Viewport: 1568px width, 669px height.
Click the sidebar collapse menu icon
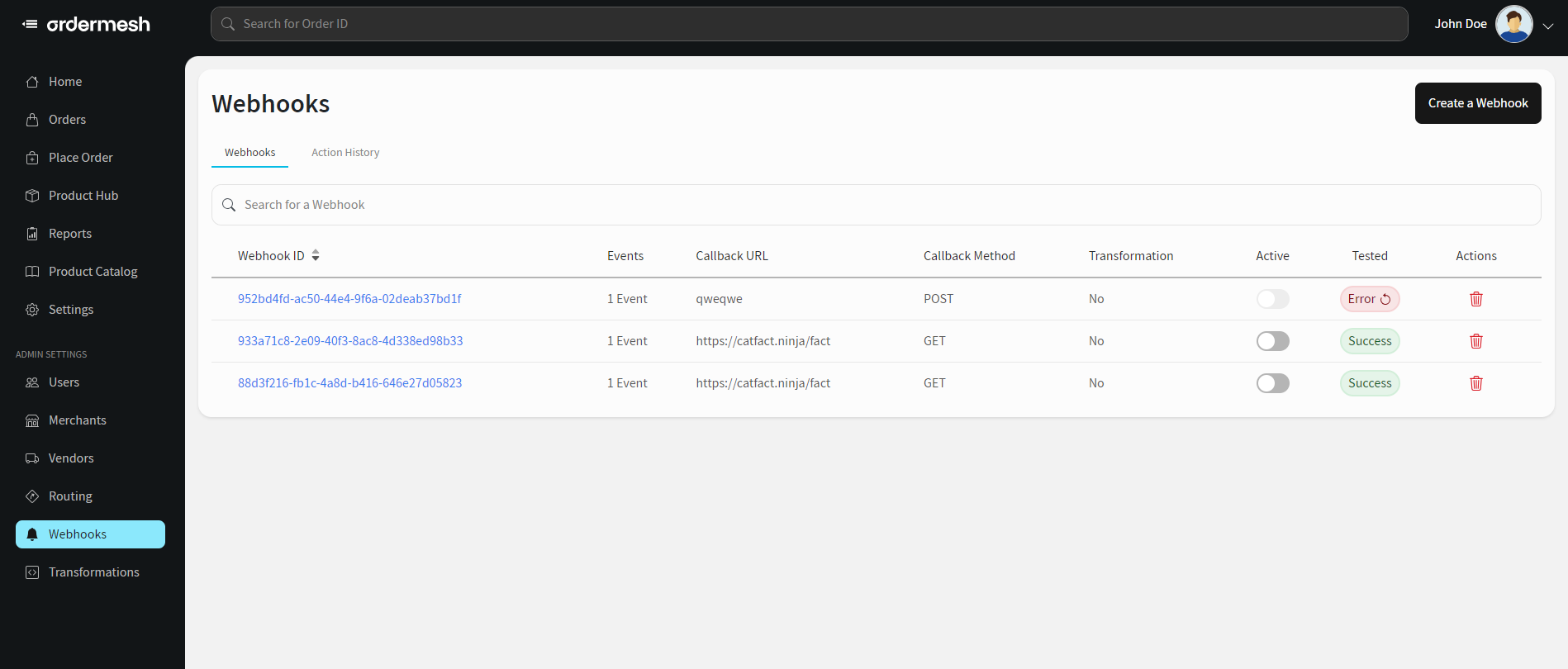click(x=30, y=24)
